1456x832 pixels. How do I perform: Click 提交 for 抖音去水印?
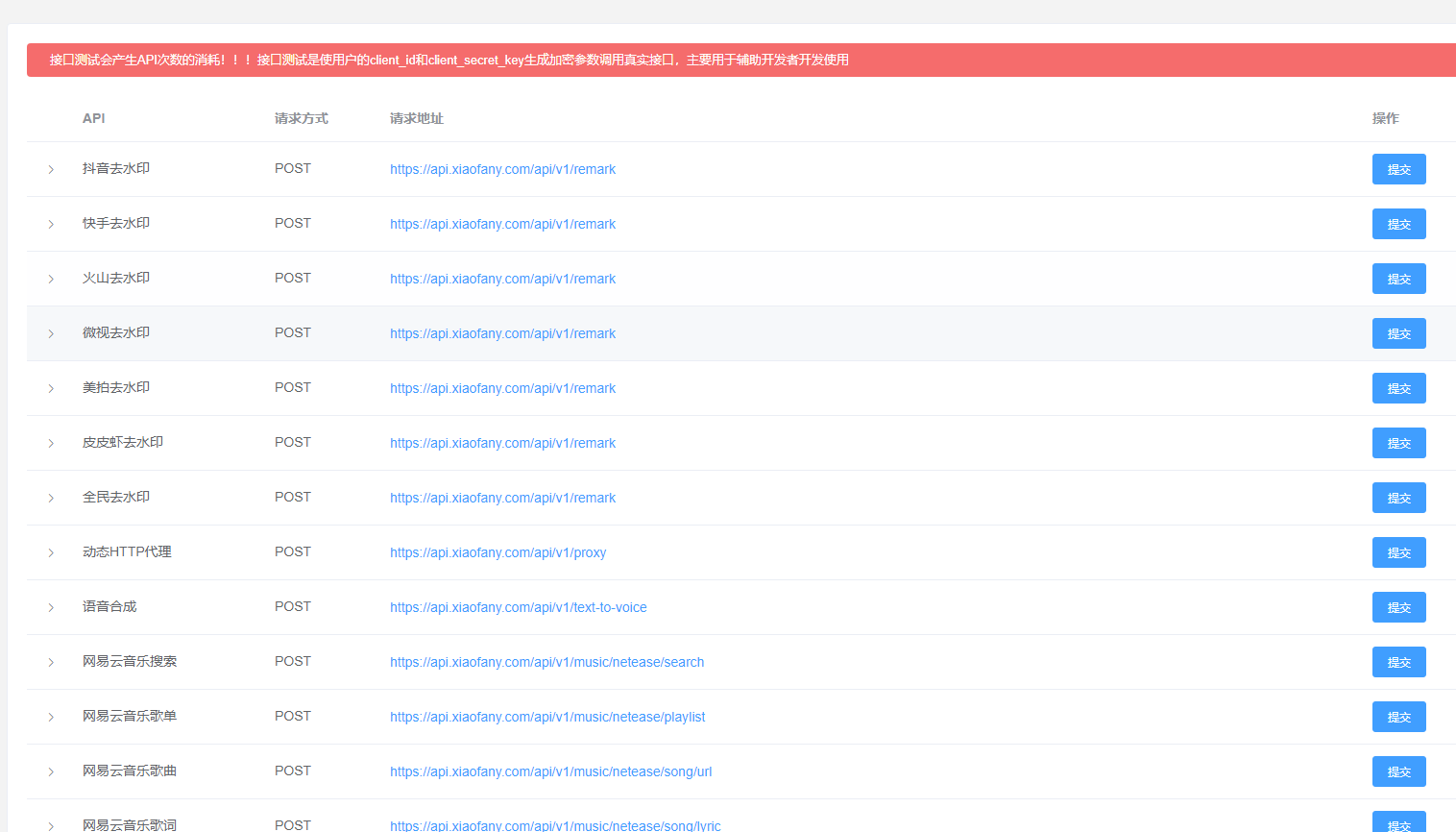(x=1398, y=169)
